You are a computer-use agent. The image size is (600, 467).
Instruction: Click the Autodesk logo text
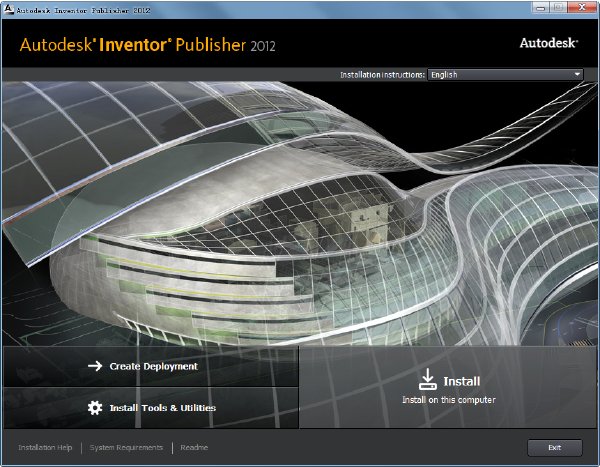pyautogui.click(x=549, y=43)
